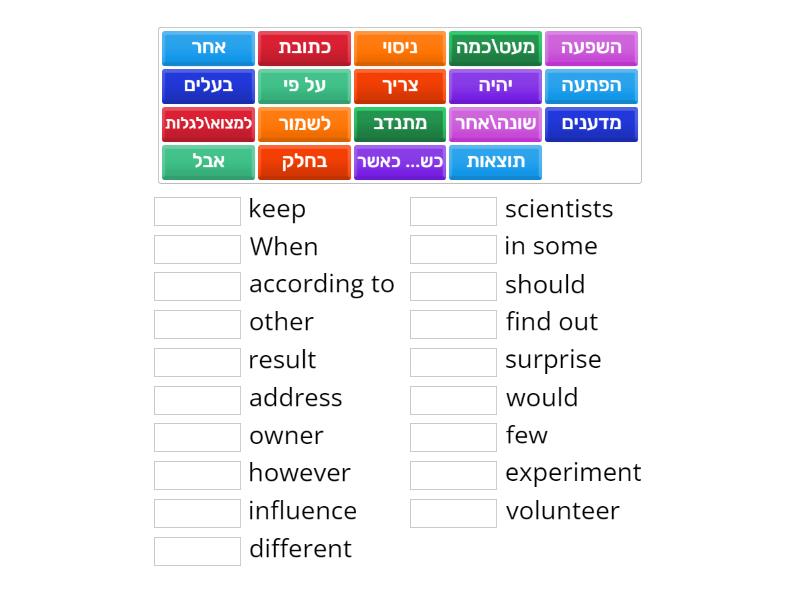800x600 pixels.
Task: Click the תוצאות tile
Action: pyautogui.click(x=495, y=162)
